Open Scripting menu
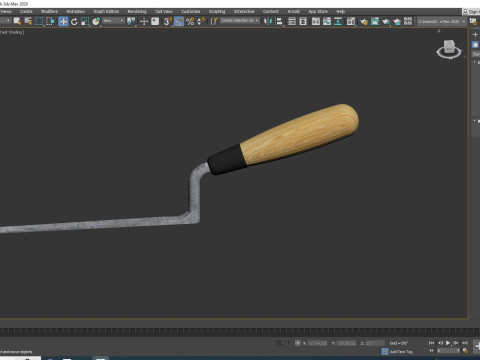 click(x=217, y=11)
